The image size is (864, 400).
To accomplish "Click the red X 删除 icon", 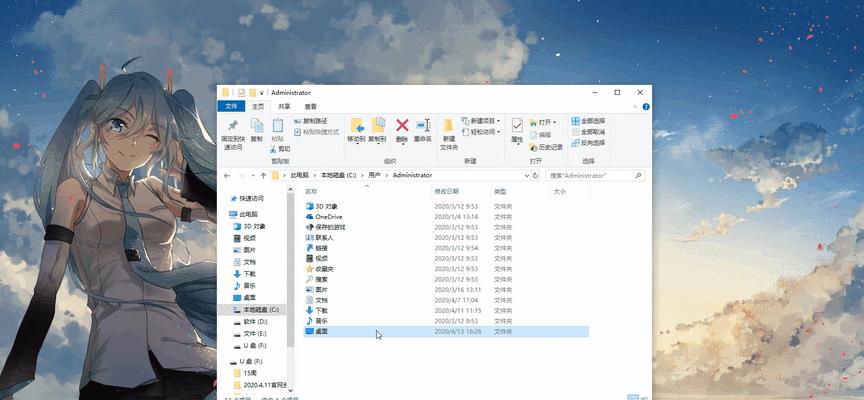I will 402,126.
